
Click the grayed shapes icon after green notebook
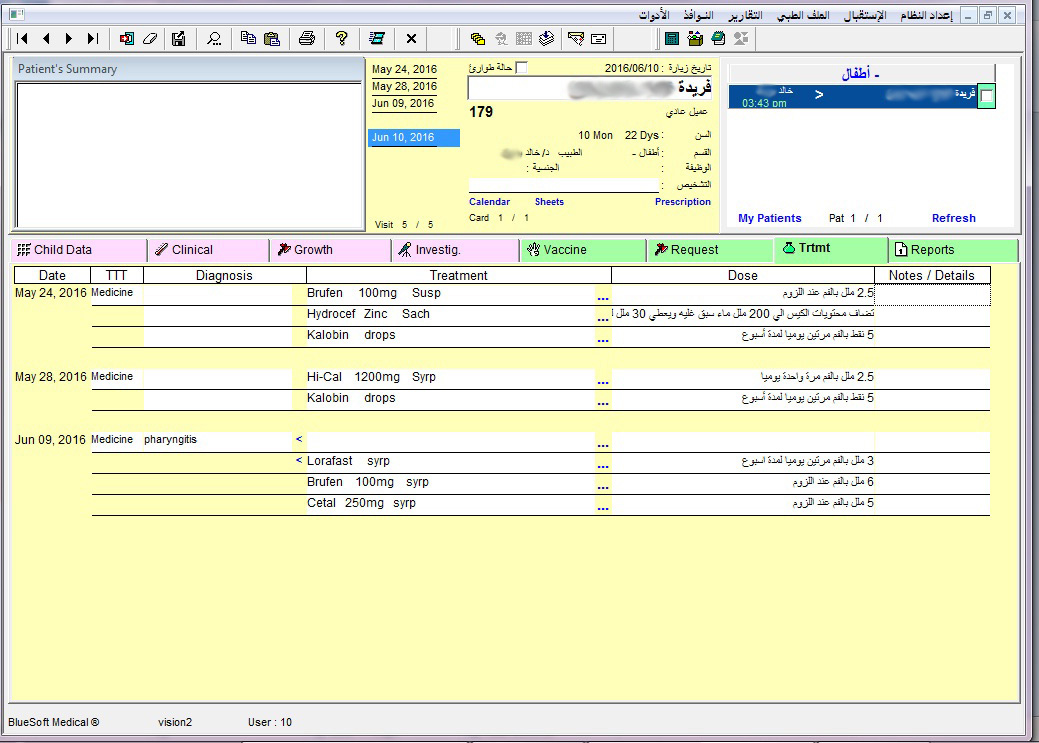coord(741,38)
